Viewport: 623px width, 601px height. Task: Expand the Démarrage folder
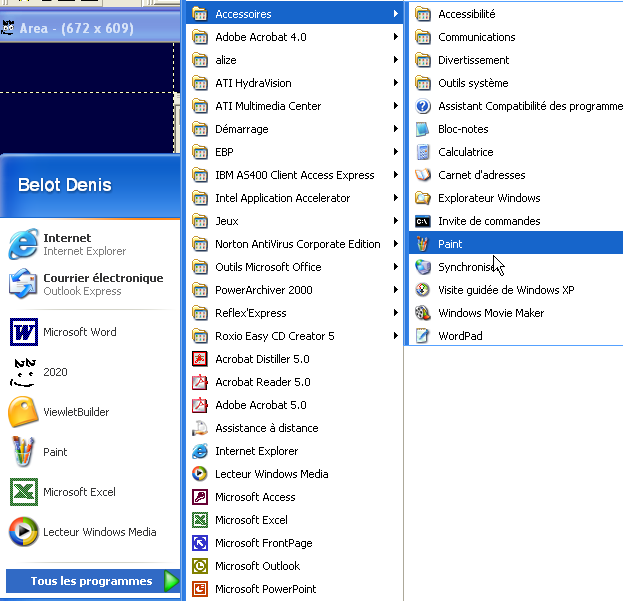pyautogui.click(x=295, y=129)
